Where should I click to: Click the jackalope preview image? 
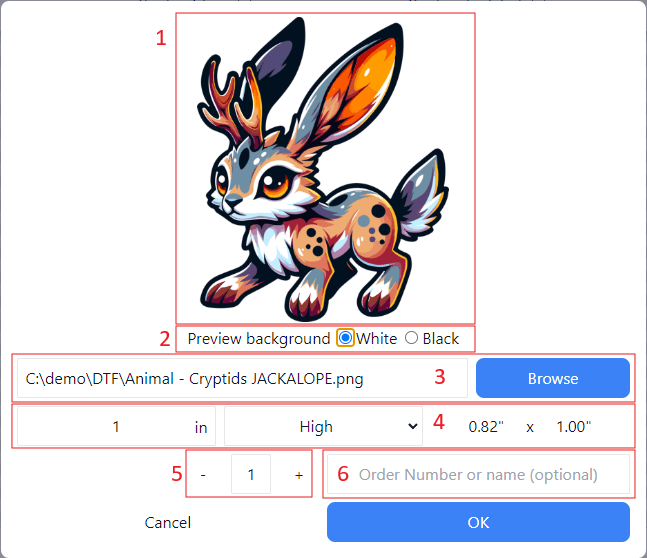pos(325,168)
